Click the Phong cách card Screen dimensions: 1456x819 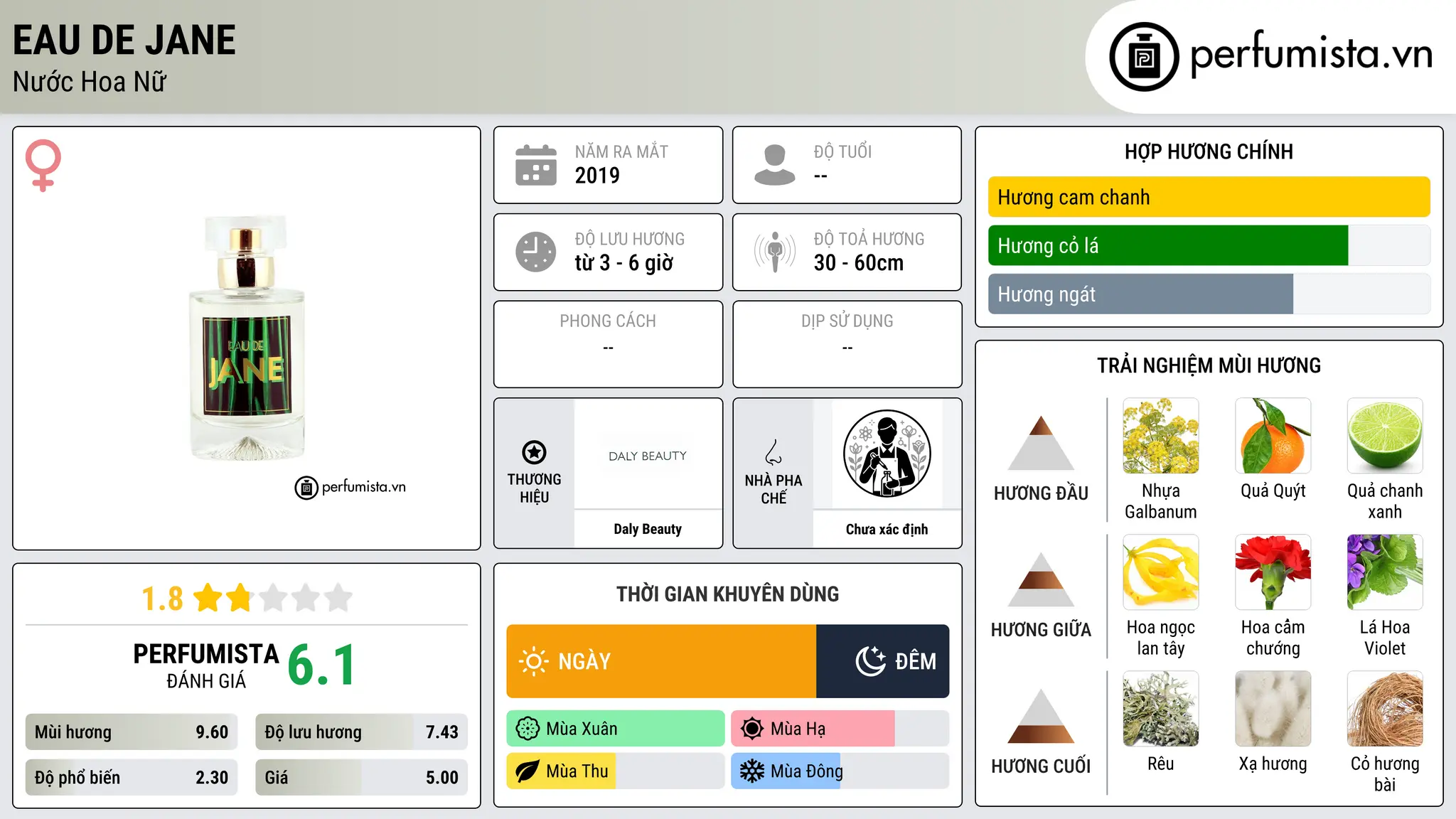pos(609,344)
